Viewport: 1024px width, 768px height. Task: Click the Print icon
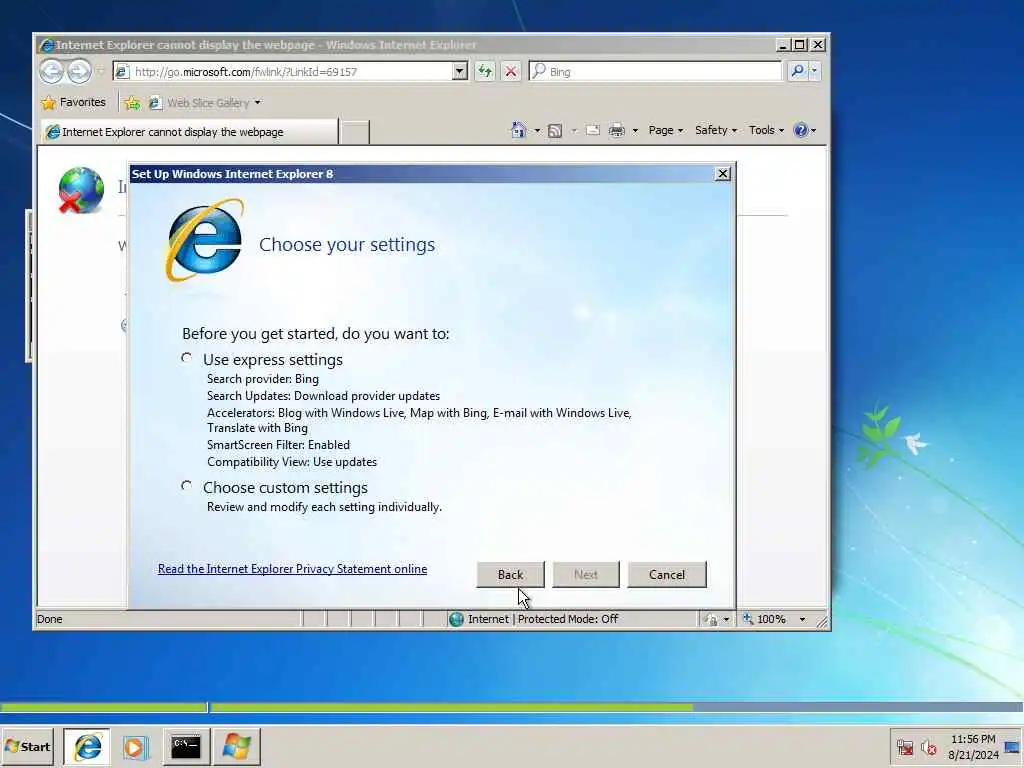616,131
